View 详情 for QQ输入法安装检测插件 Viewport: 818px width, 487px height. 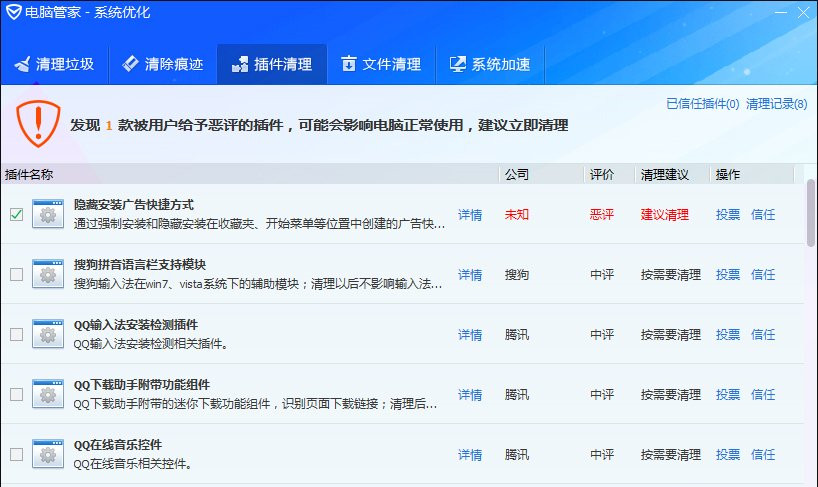(470, 335)
